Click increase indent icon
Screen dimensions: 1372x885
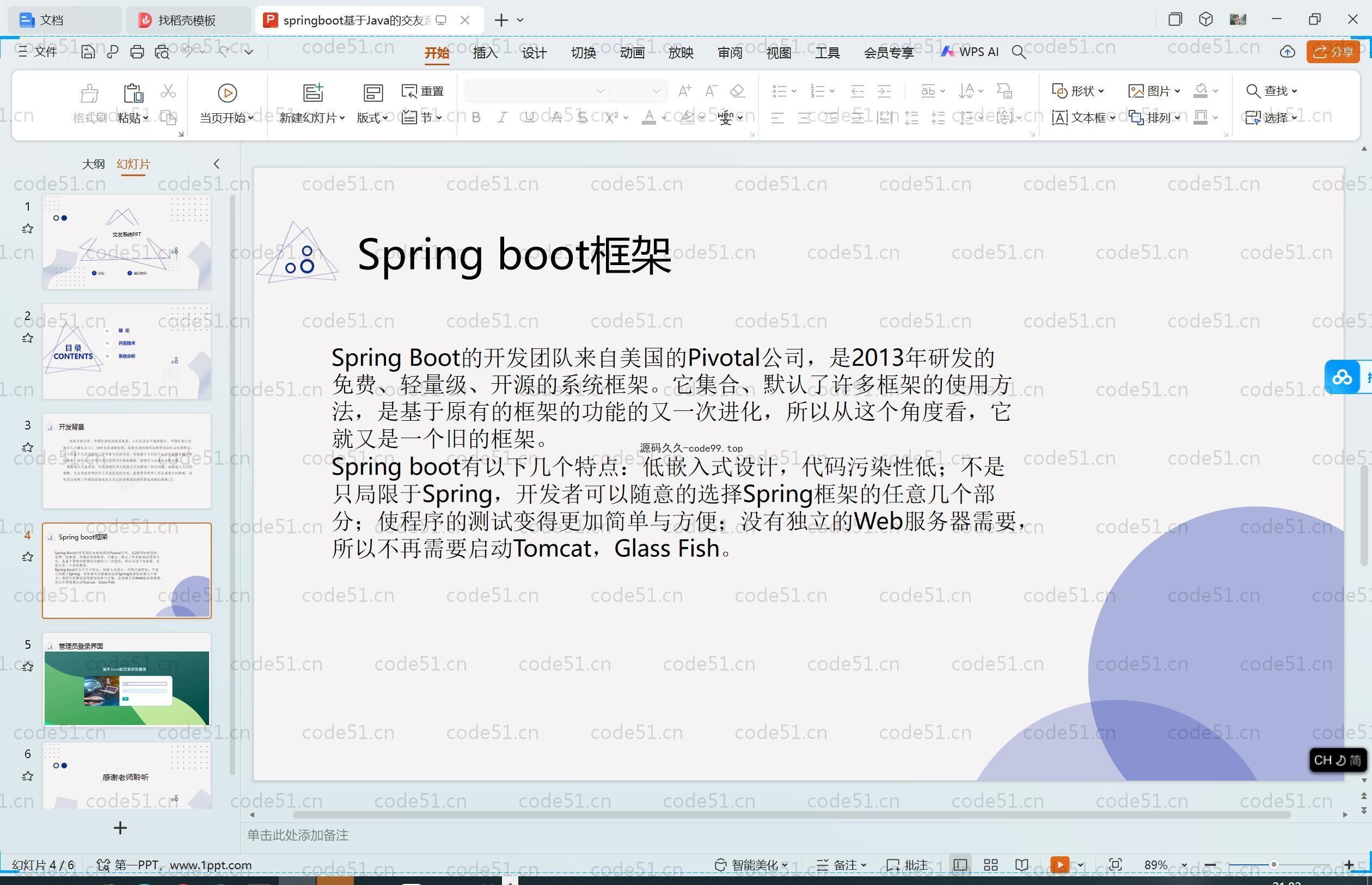click(884, 91)
